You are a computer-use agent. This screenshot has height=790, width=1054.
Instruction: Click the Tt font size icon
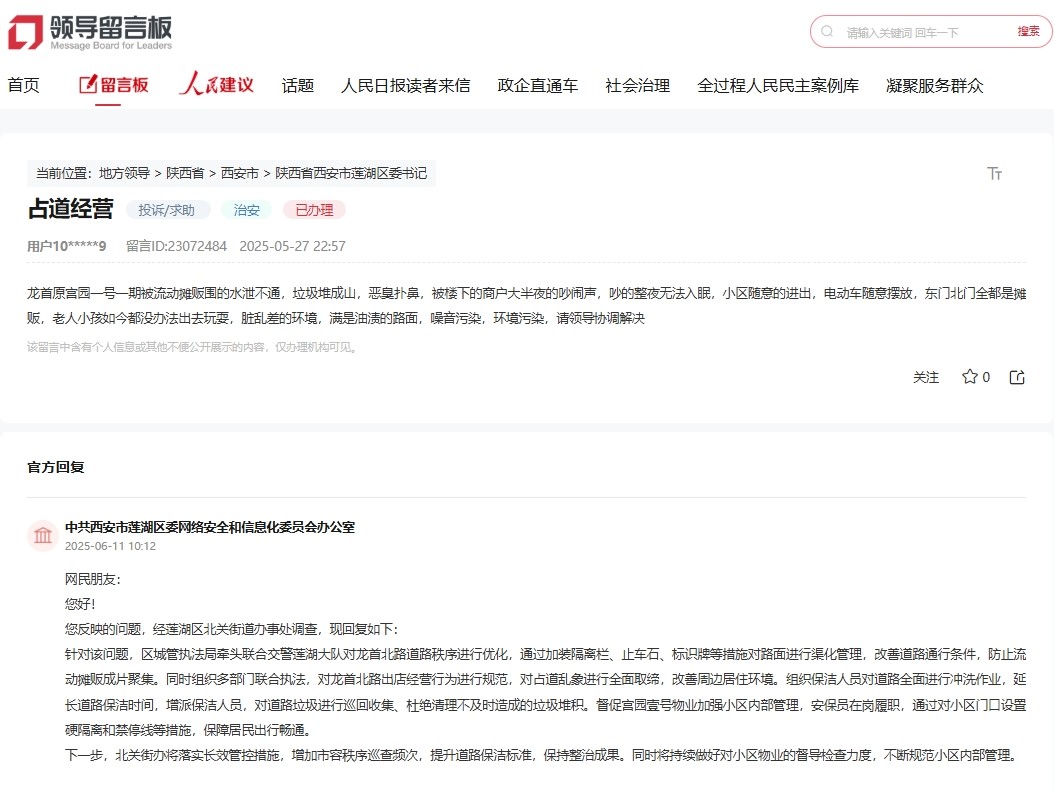[995, 173]
